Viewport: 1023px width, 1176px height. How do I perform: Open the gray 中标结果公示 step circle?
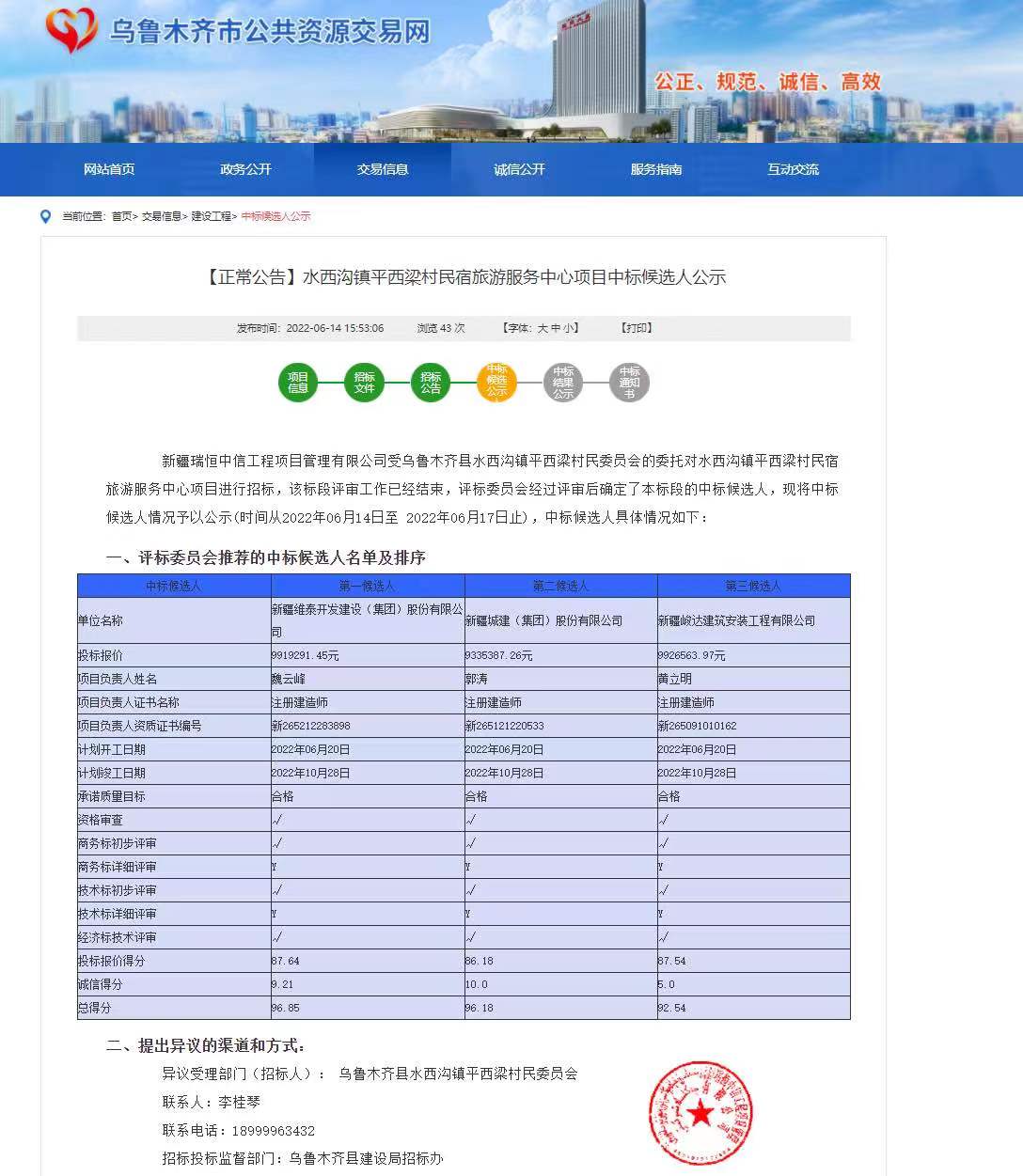[x=563, y=383]
